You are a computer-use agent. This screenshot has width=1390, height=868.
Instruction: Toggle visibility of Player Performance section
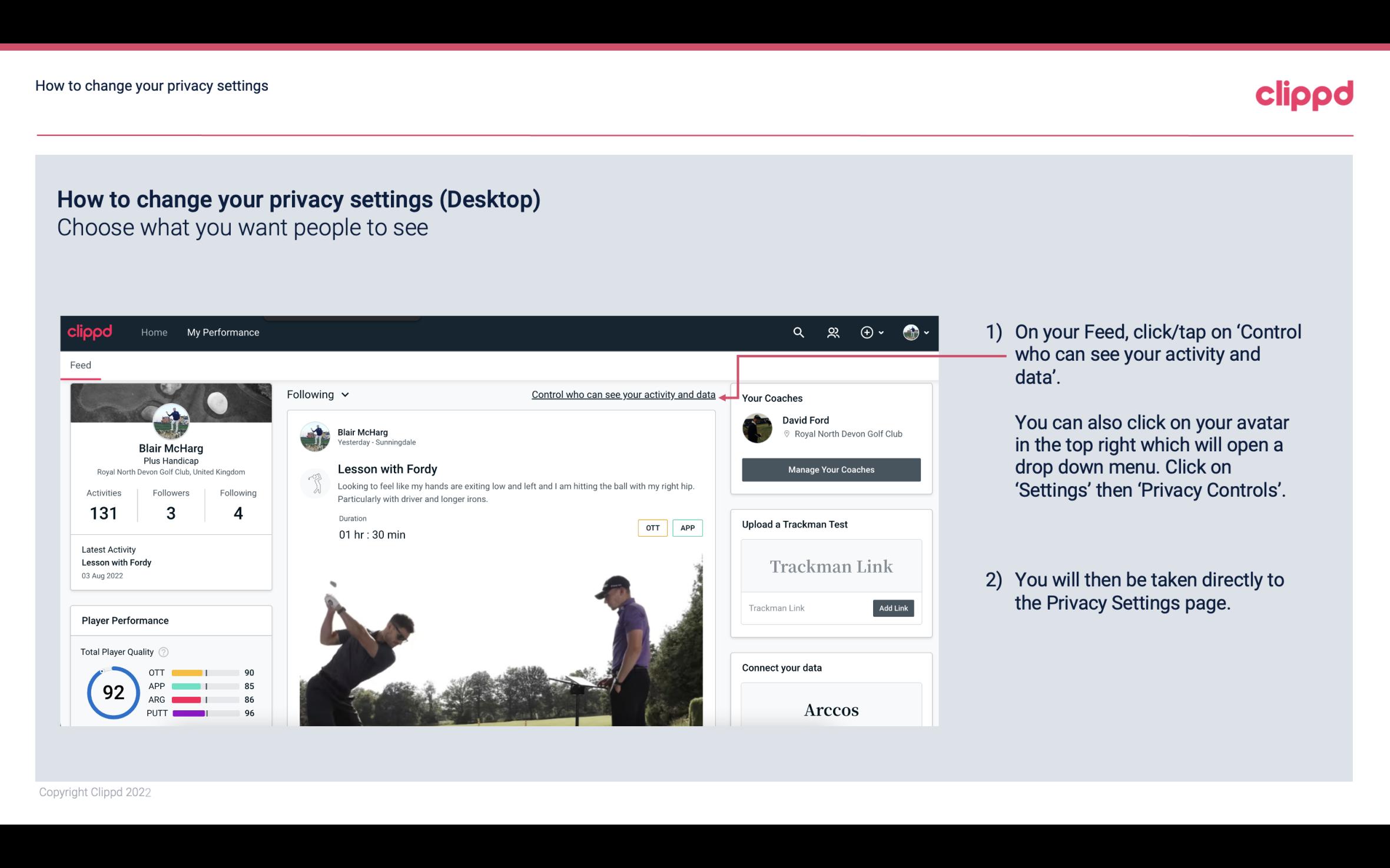point(125,620)
